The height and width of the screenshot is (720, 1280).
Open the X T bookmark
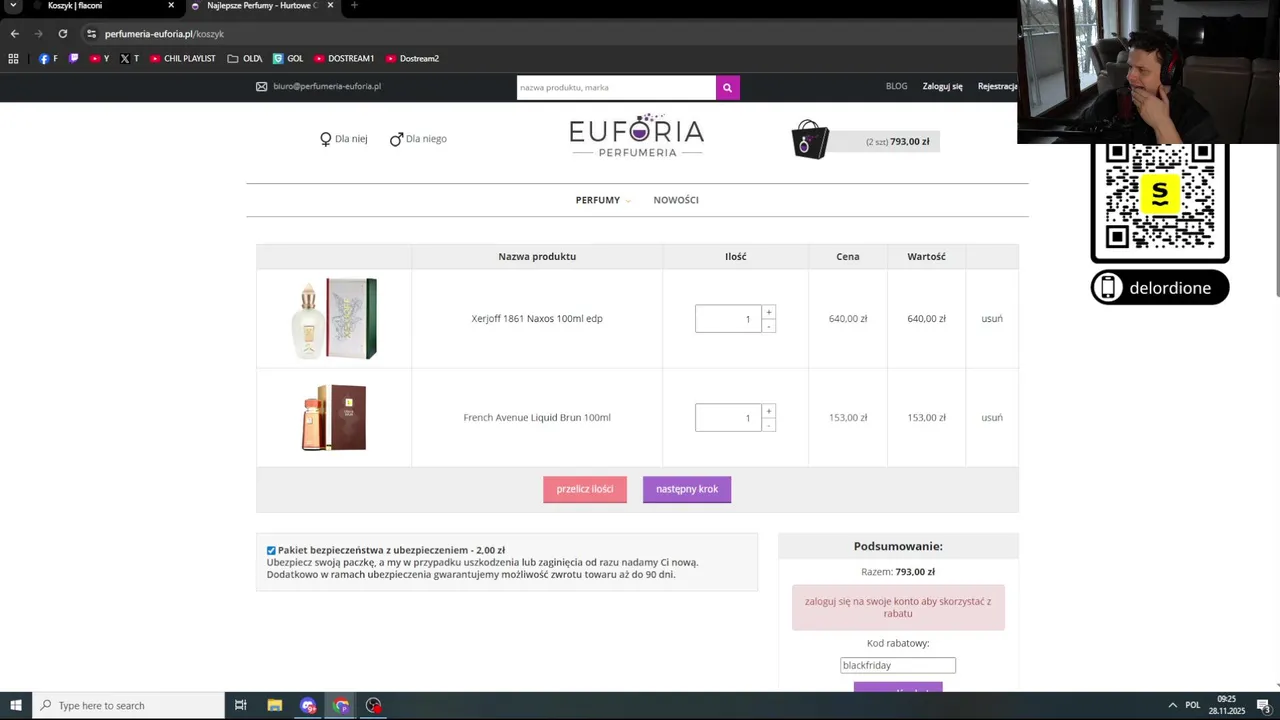(x=129, y=59)
